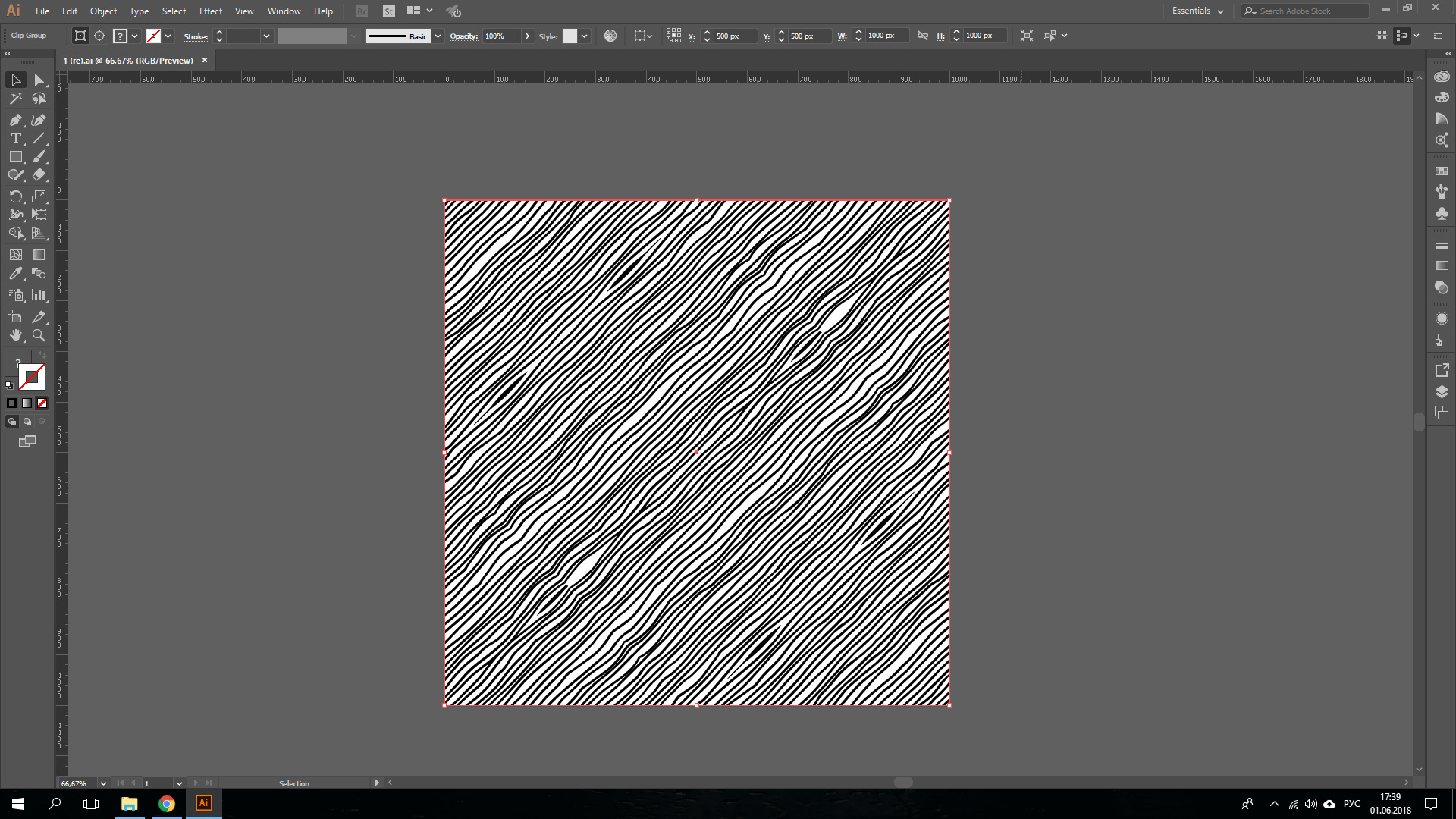Click Edit Clipping Path button

80,36
